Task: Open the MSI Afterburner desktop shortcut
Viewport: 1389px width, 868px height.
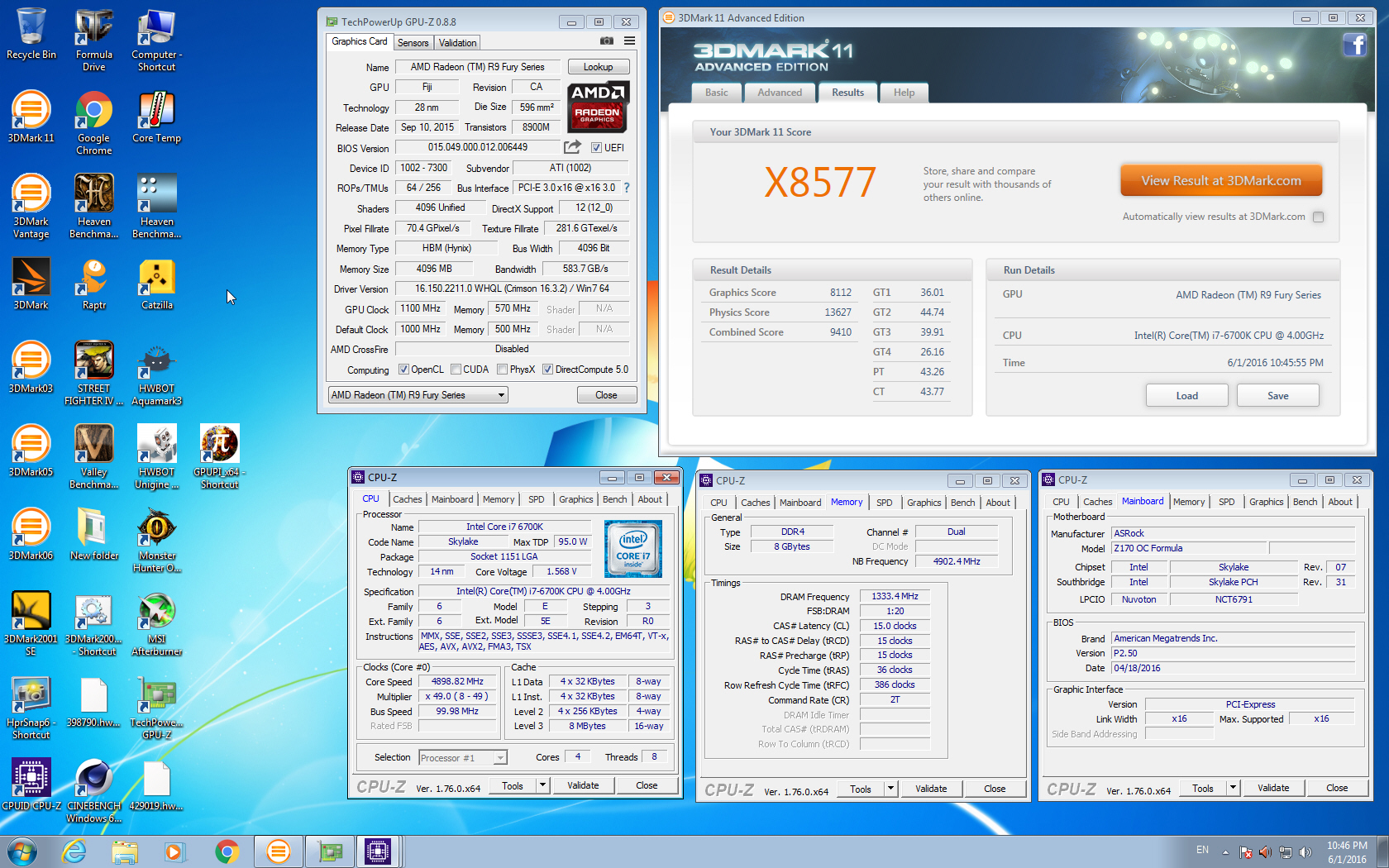Action: click(157, 623)
